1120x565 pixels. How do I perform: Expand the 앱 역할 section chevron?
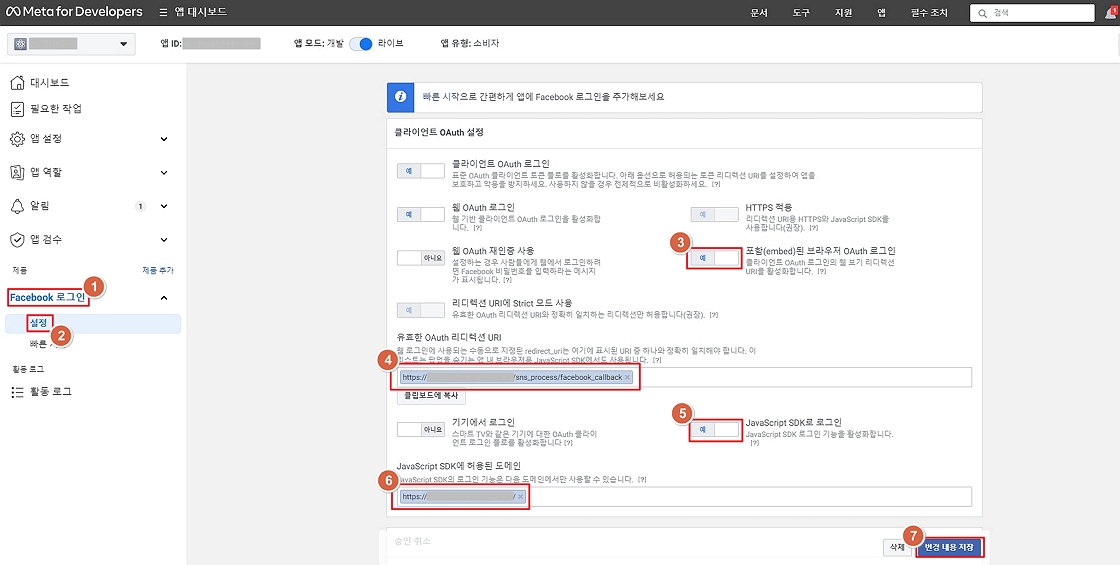coord(164,172)
